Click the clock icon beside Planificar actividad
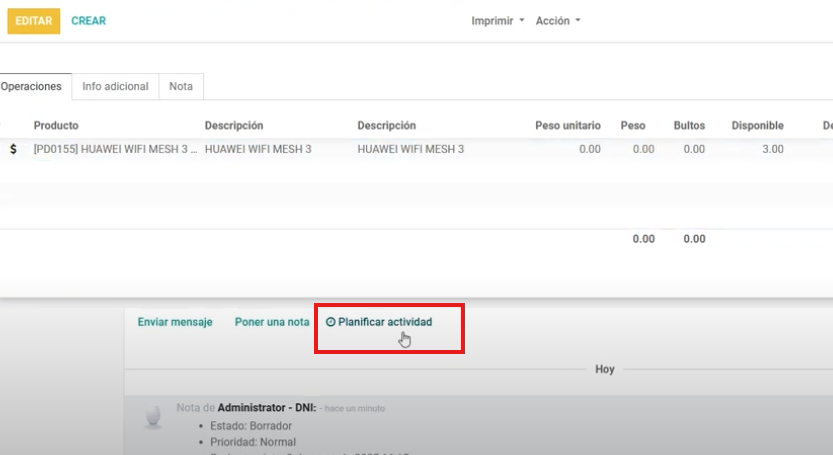The height and width of the screenshot is (455, 833). [x=331, y=322]
